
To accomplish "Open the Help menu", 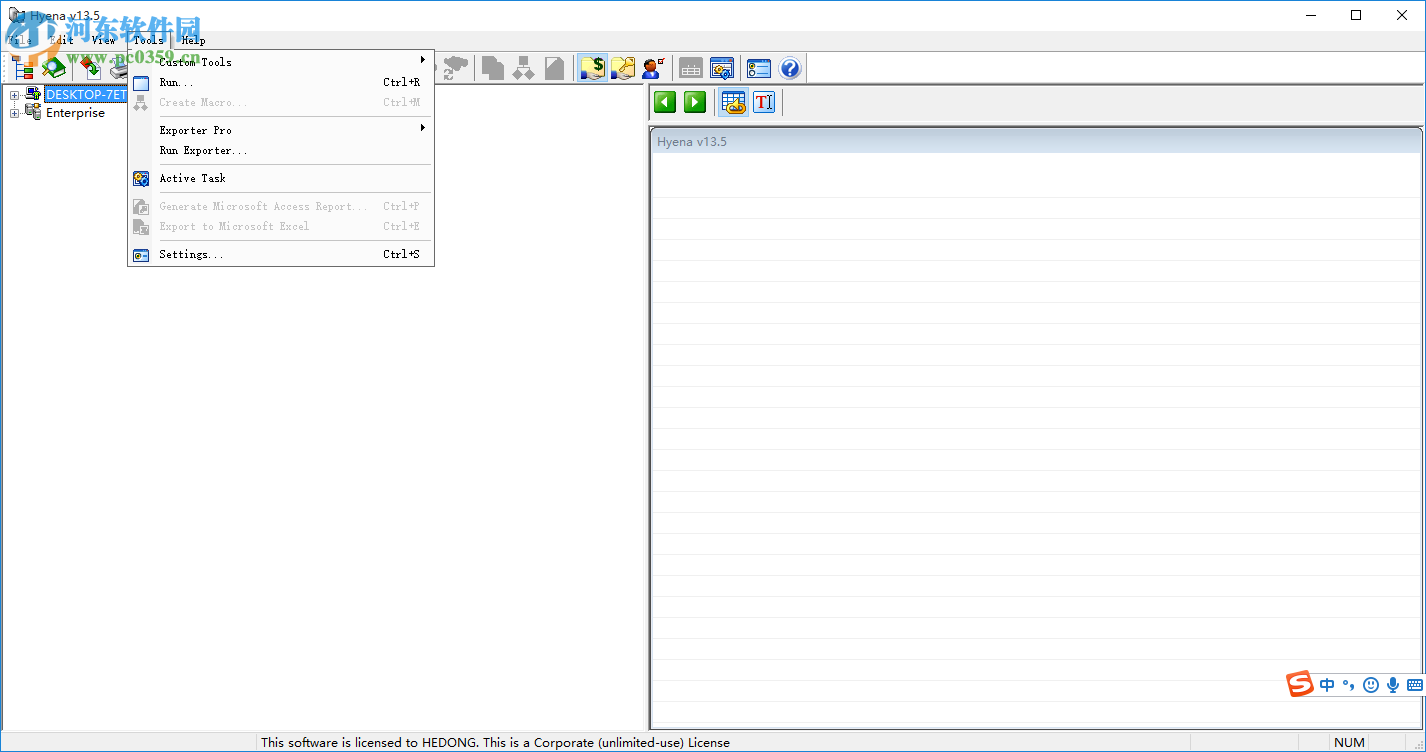I will [193, 40].
